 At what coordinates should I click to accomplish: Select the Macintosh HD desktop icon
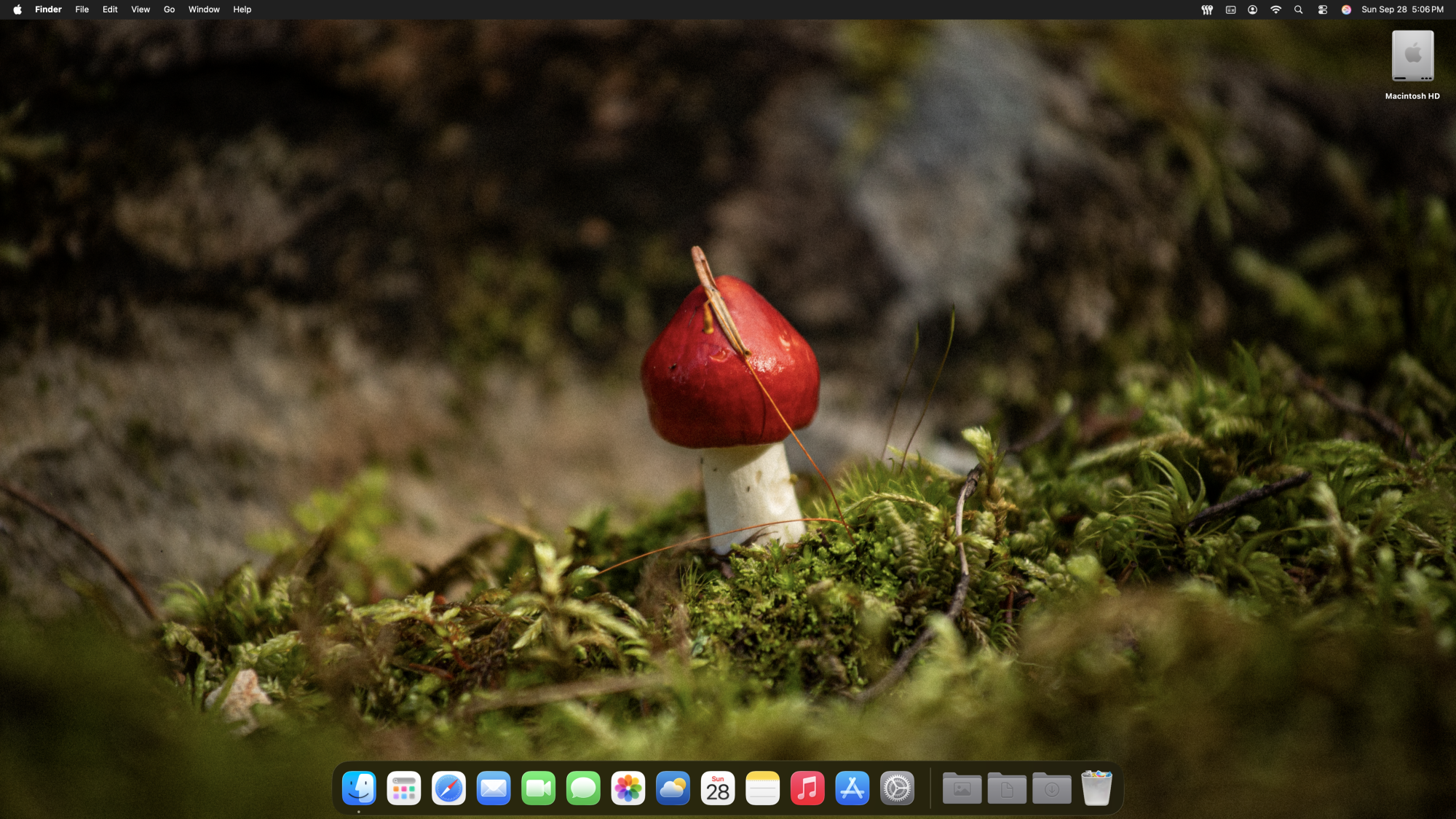point(1412,57)
